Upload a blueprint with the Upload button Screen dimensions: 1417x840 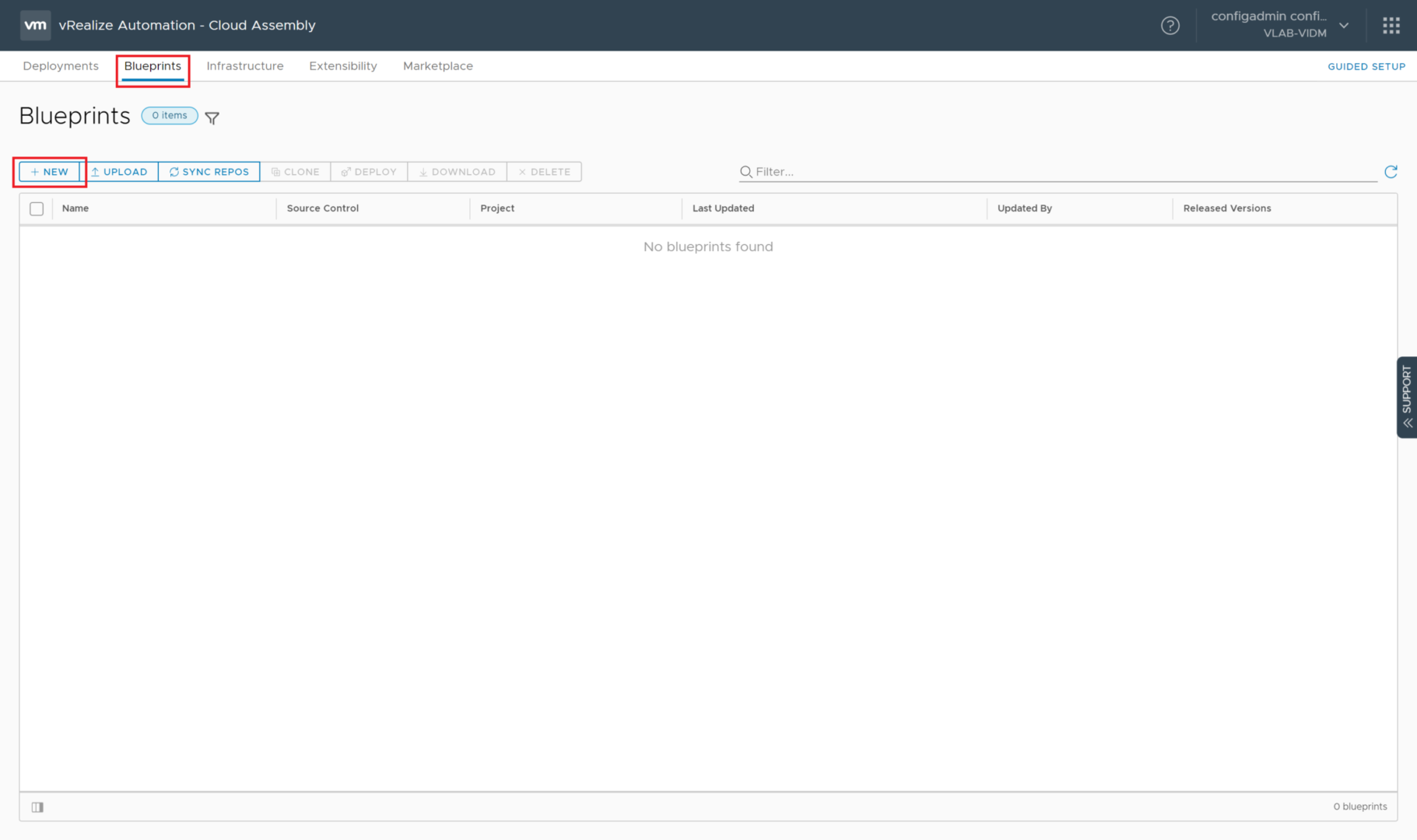(119, 172)
